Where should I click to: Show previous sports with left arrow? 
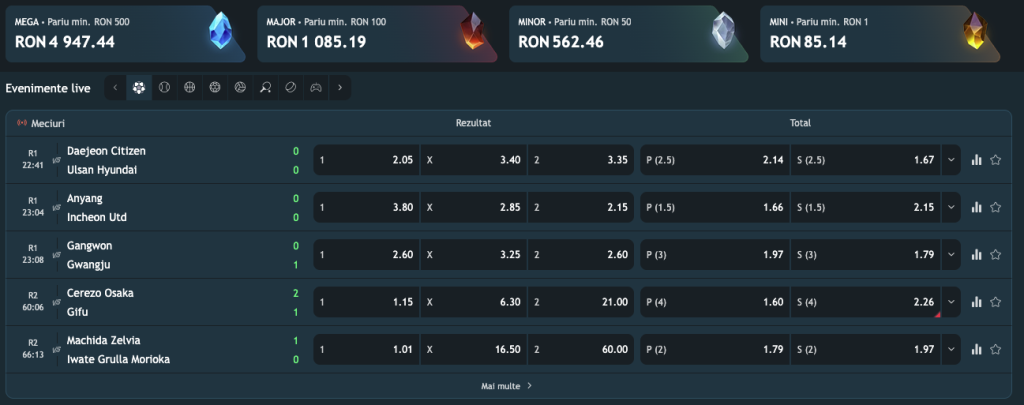point(115,88)
